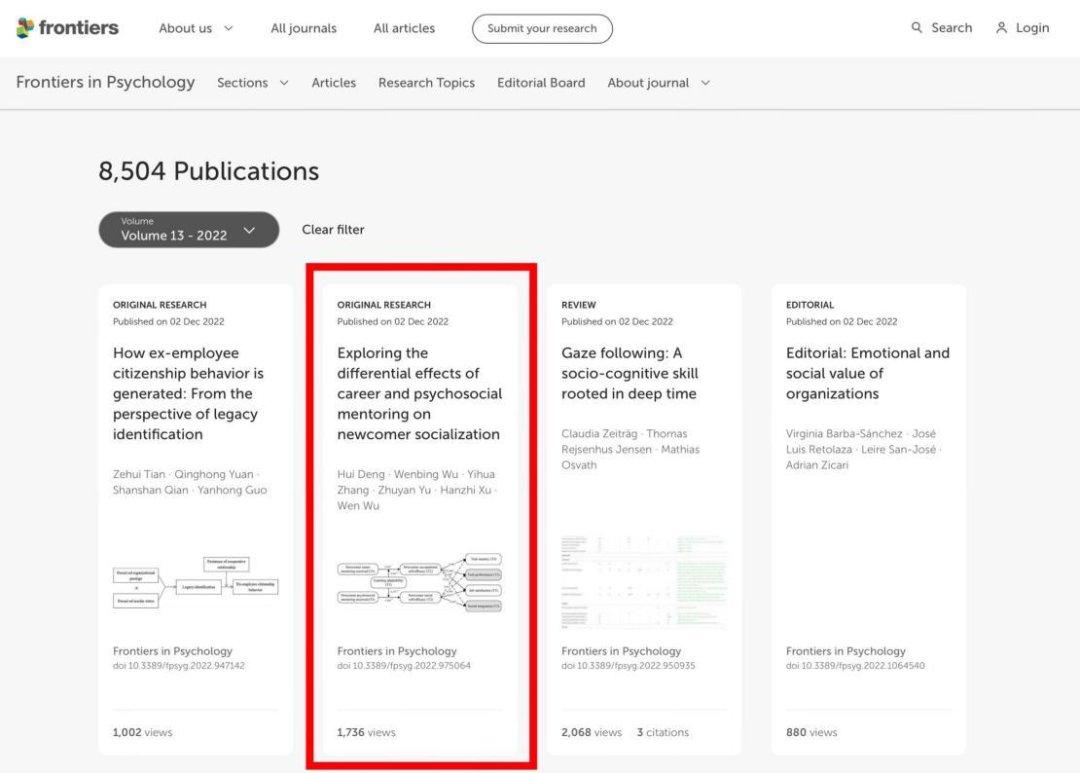Click the 880 views count
The width and height of the screenshot is (1080, 773).
click(x=811, y=732)
